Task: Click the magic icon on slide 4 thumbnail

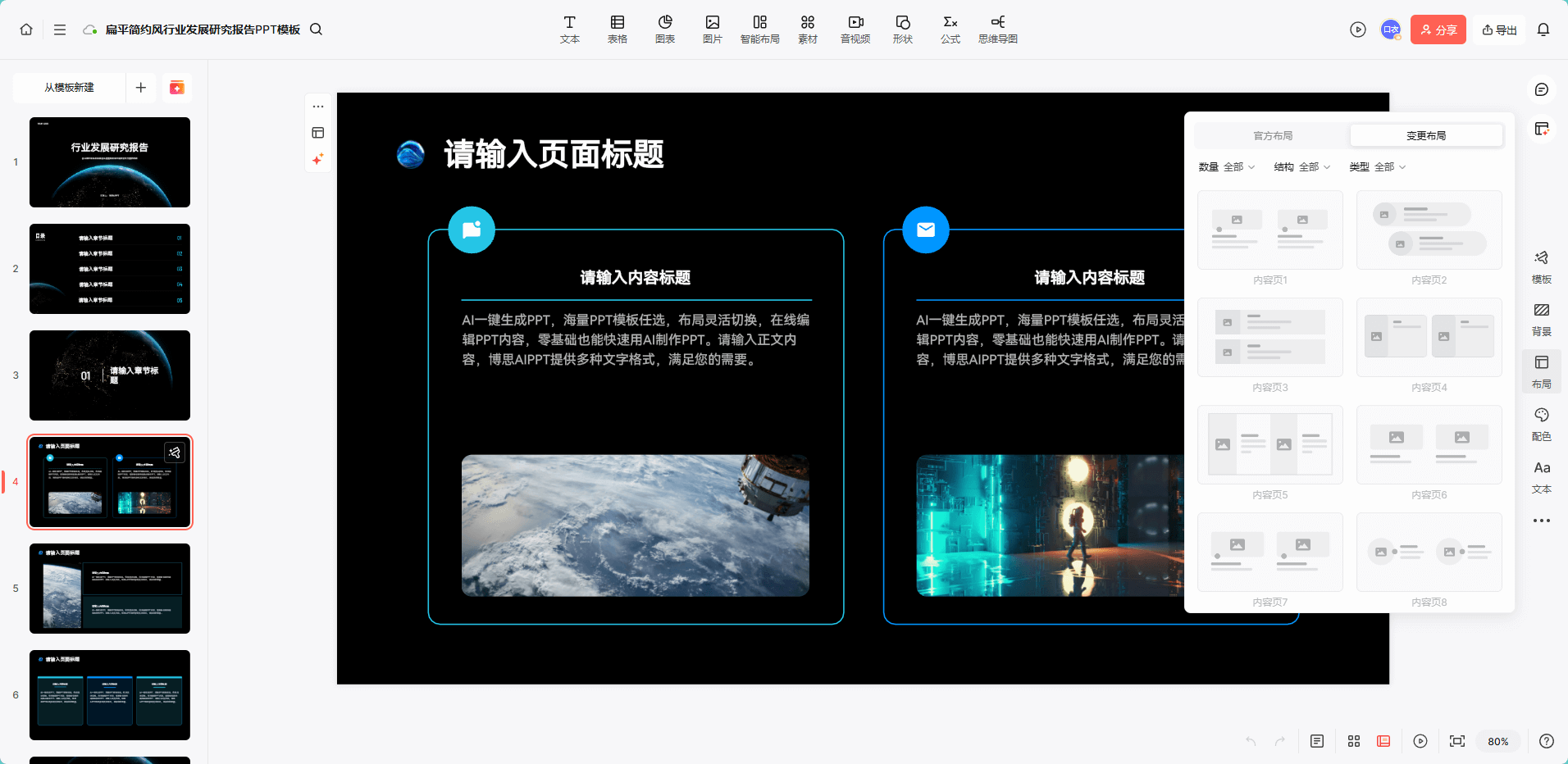Action: (175, 452)
